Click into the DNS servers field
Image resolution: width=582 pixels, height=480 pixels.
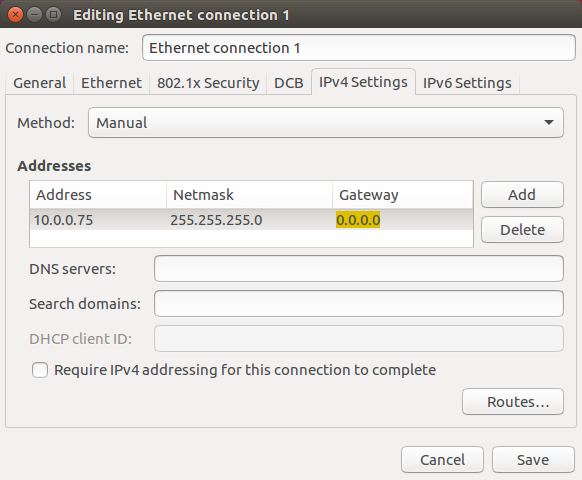tap(359, 268)
